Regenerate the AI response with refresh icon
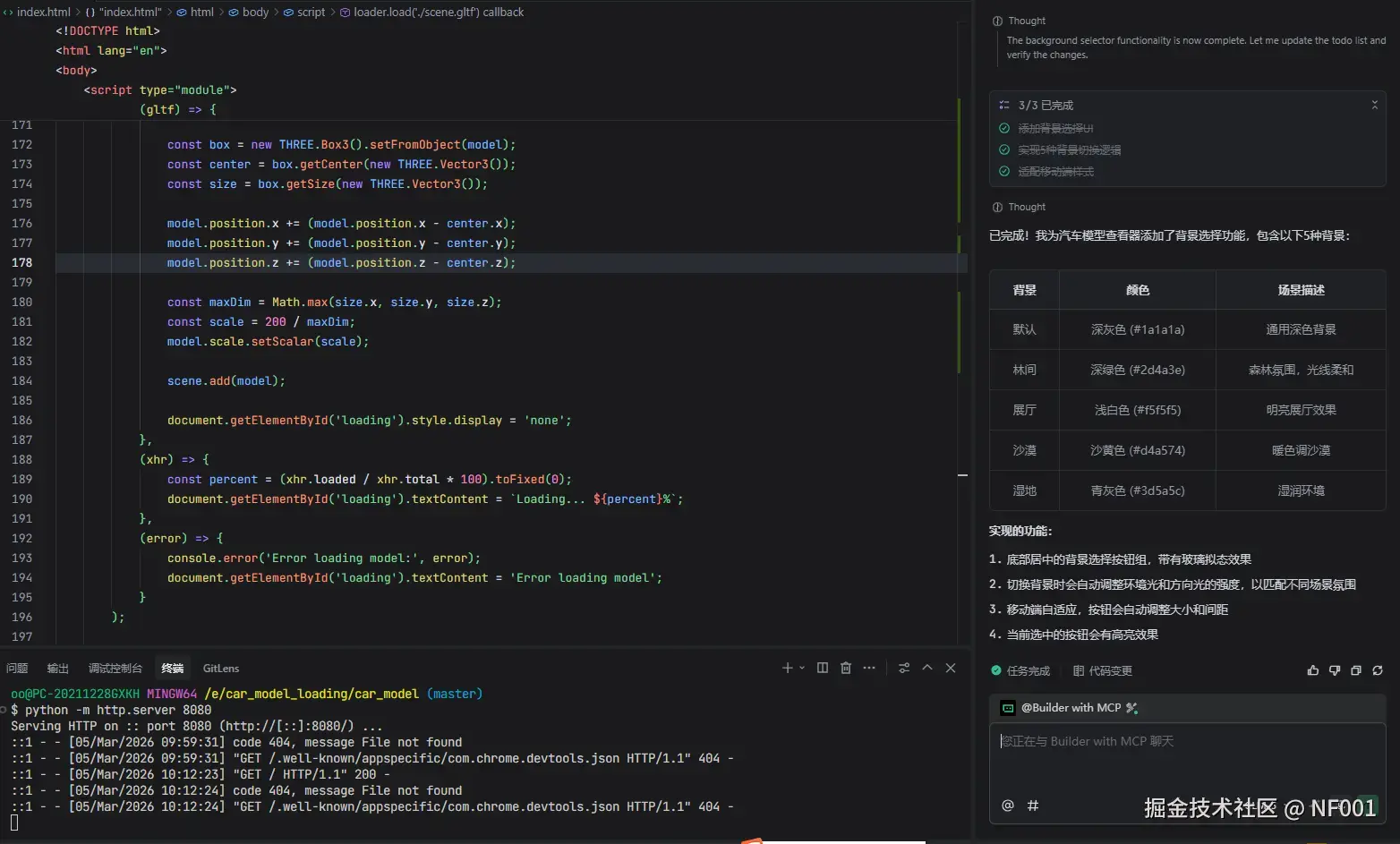This screenshot has height=844, width=1400. coord(1378,670)
